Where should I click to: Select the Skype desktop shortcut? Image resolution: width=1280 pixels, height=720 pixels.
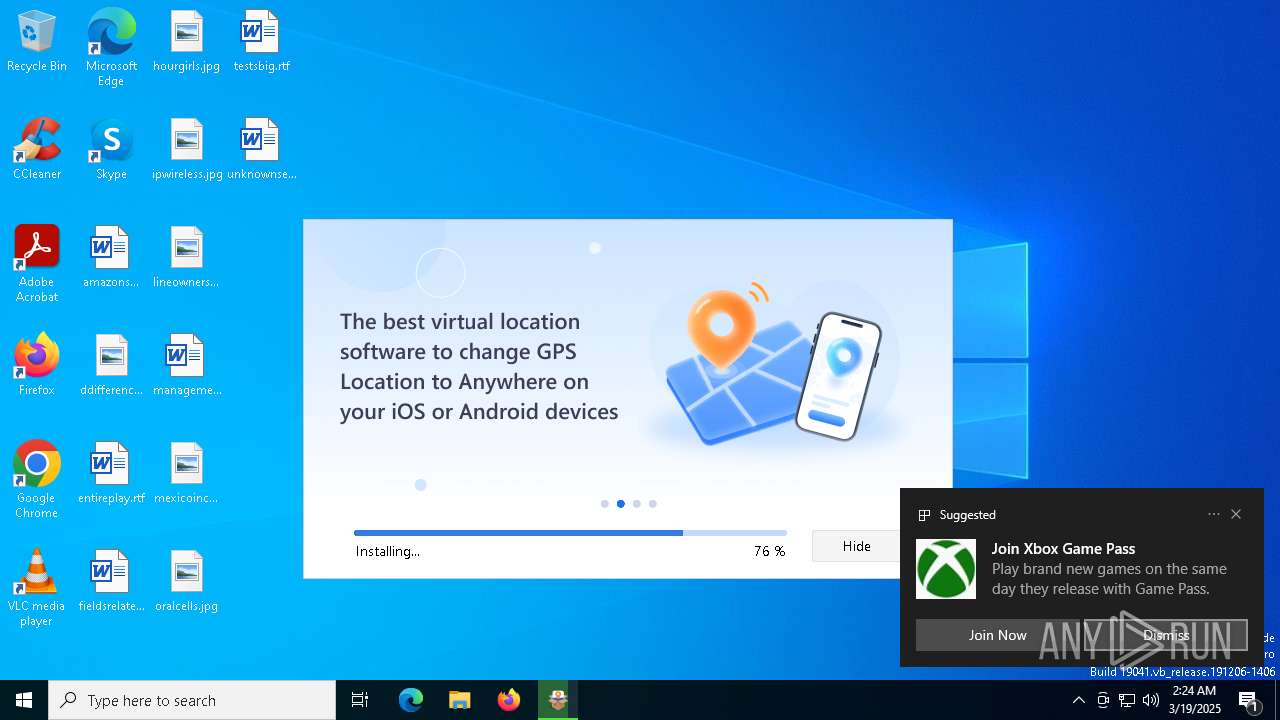coord(111,149)
